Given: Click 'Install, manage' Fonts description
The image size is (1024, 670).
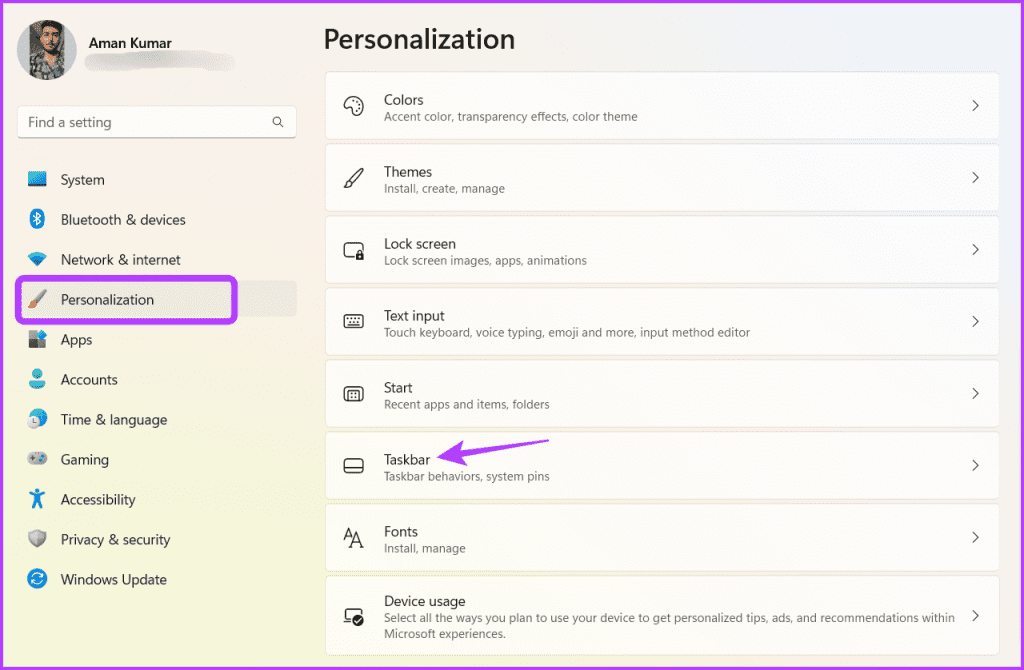Looking at the screenshot, I should pos(424,549).
